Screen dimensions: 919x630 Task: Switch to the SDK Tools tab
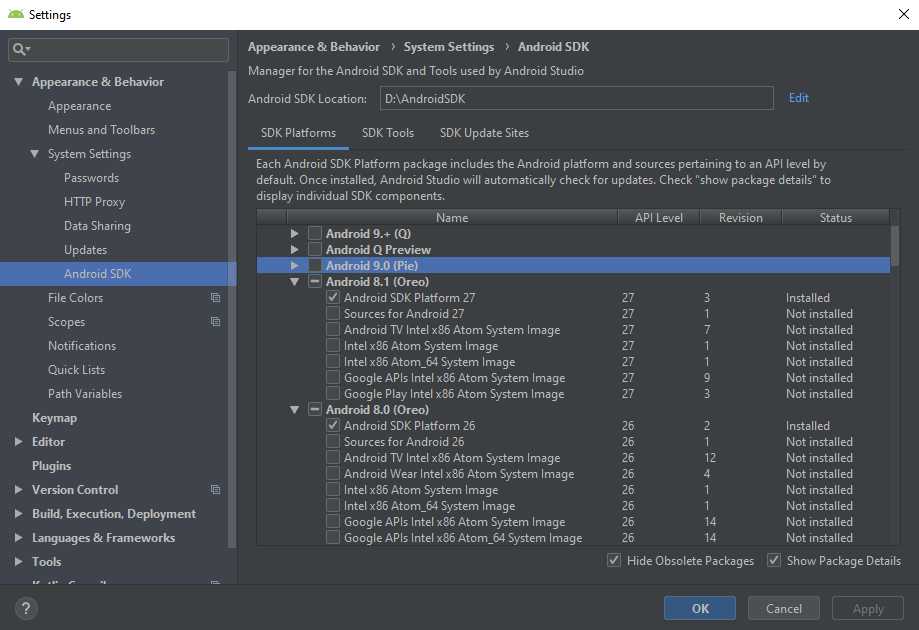point(388,133)
